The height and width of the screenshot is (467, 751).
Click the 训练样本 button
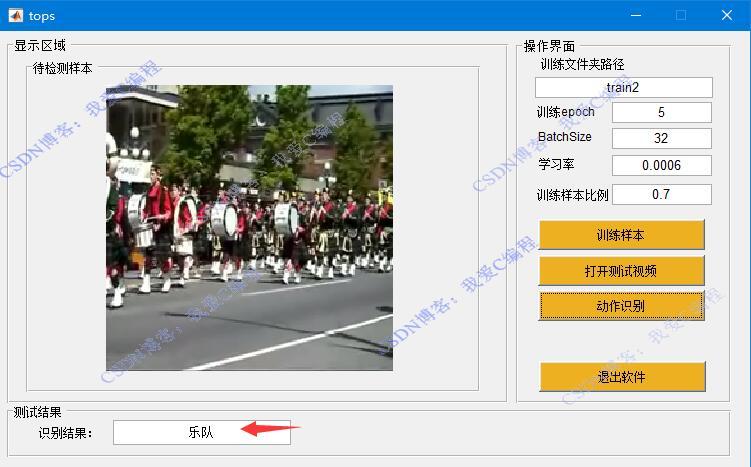click(x=622, y=235)
